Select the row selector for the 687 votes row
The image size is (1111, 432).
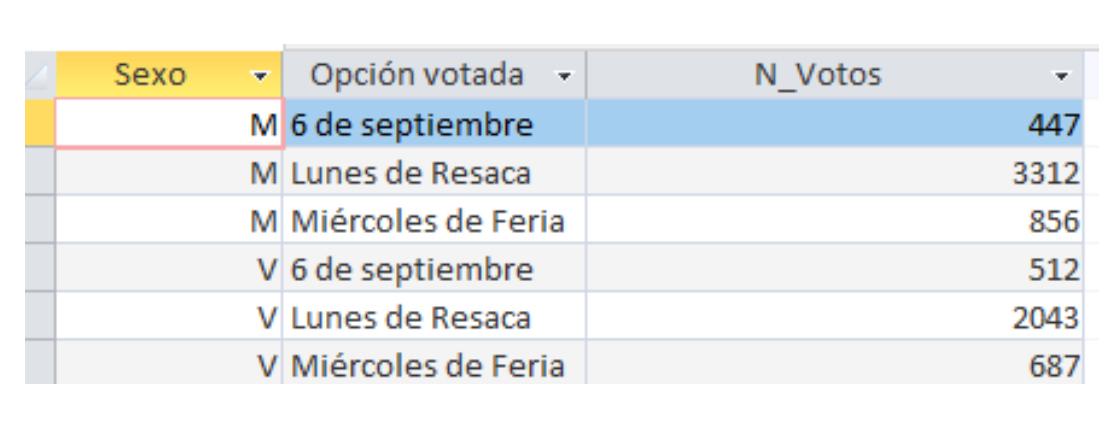pos(40,363)
